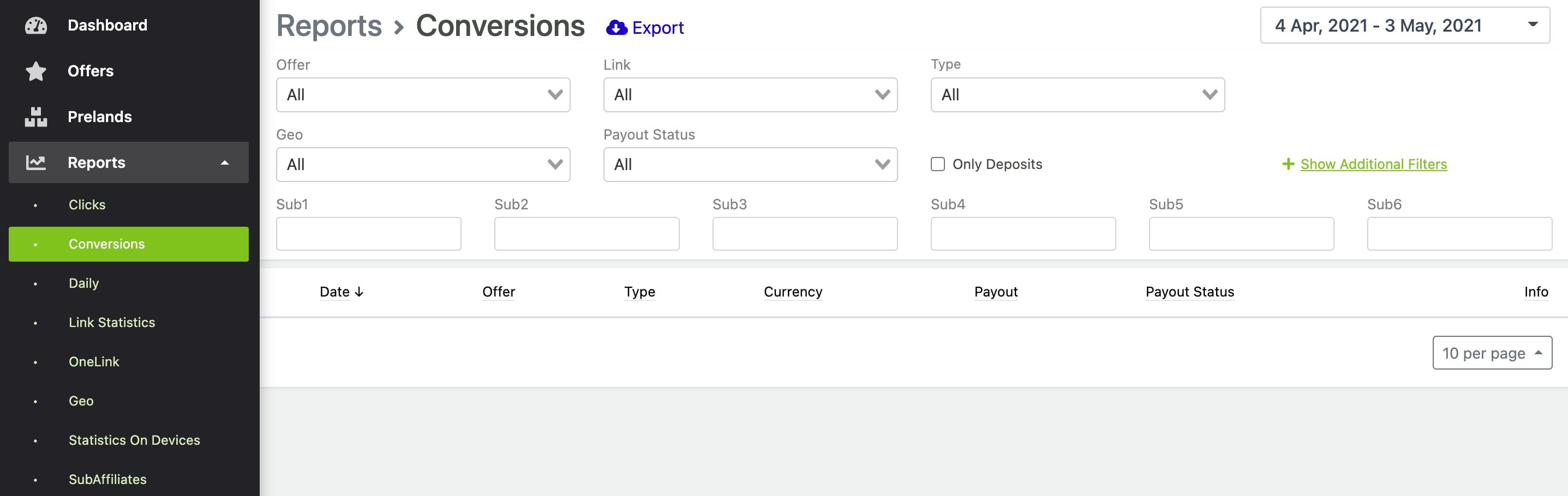Toggle the Only Deposits checkbox
Image resolution: width=1568 pixels, height=496 pixels.
click(938, 164)
